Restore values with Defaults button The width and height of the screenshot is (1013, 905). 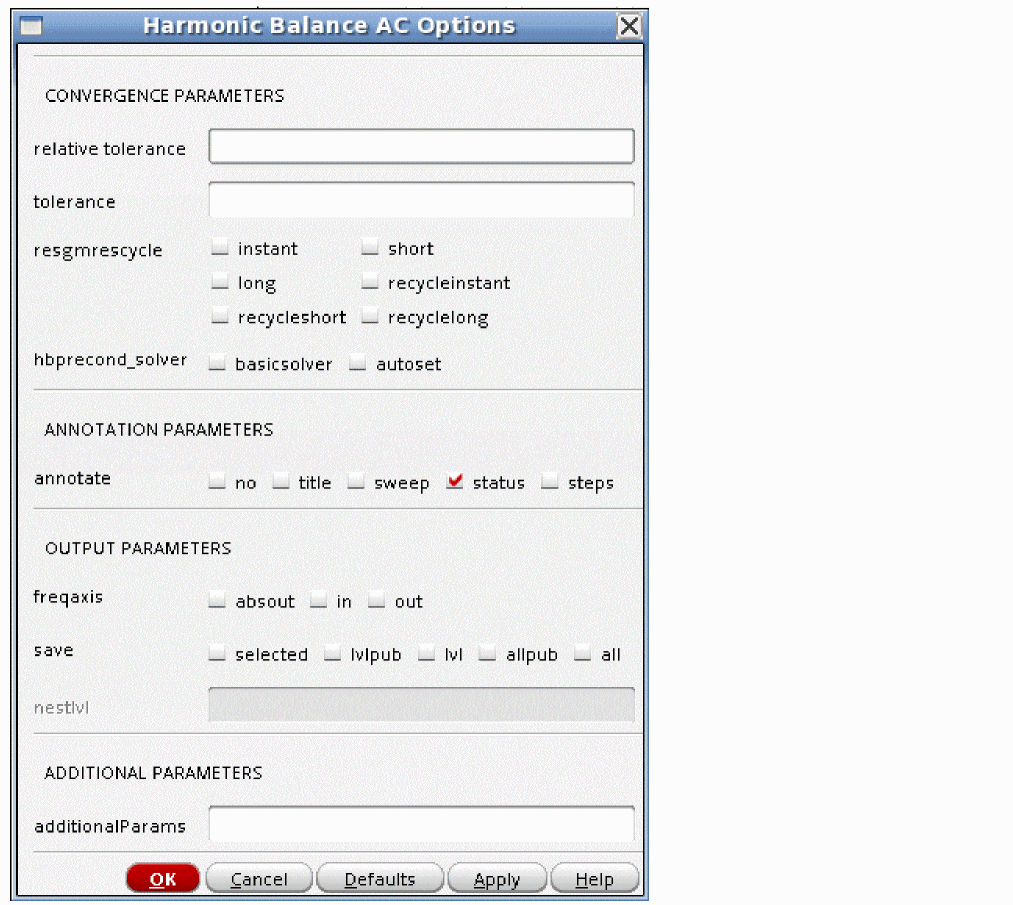coord(380,879)
